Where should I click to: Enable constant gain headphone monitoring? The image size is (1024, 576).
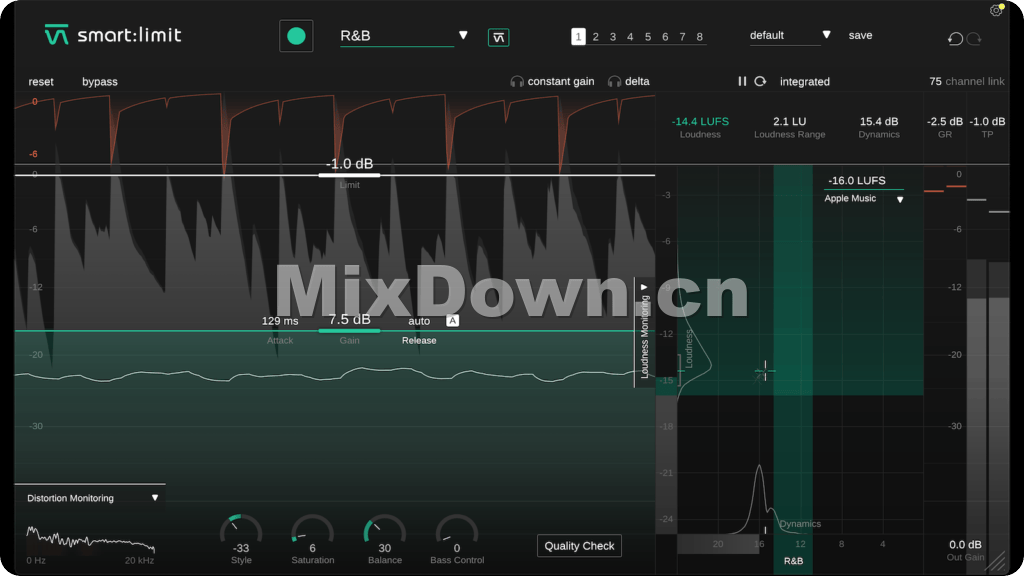[552, 81]
